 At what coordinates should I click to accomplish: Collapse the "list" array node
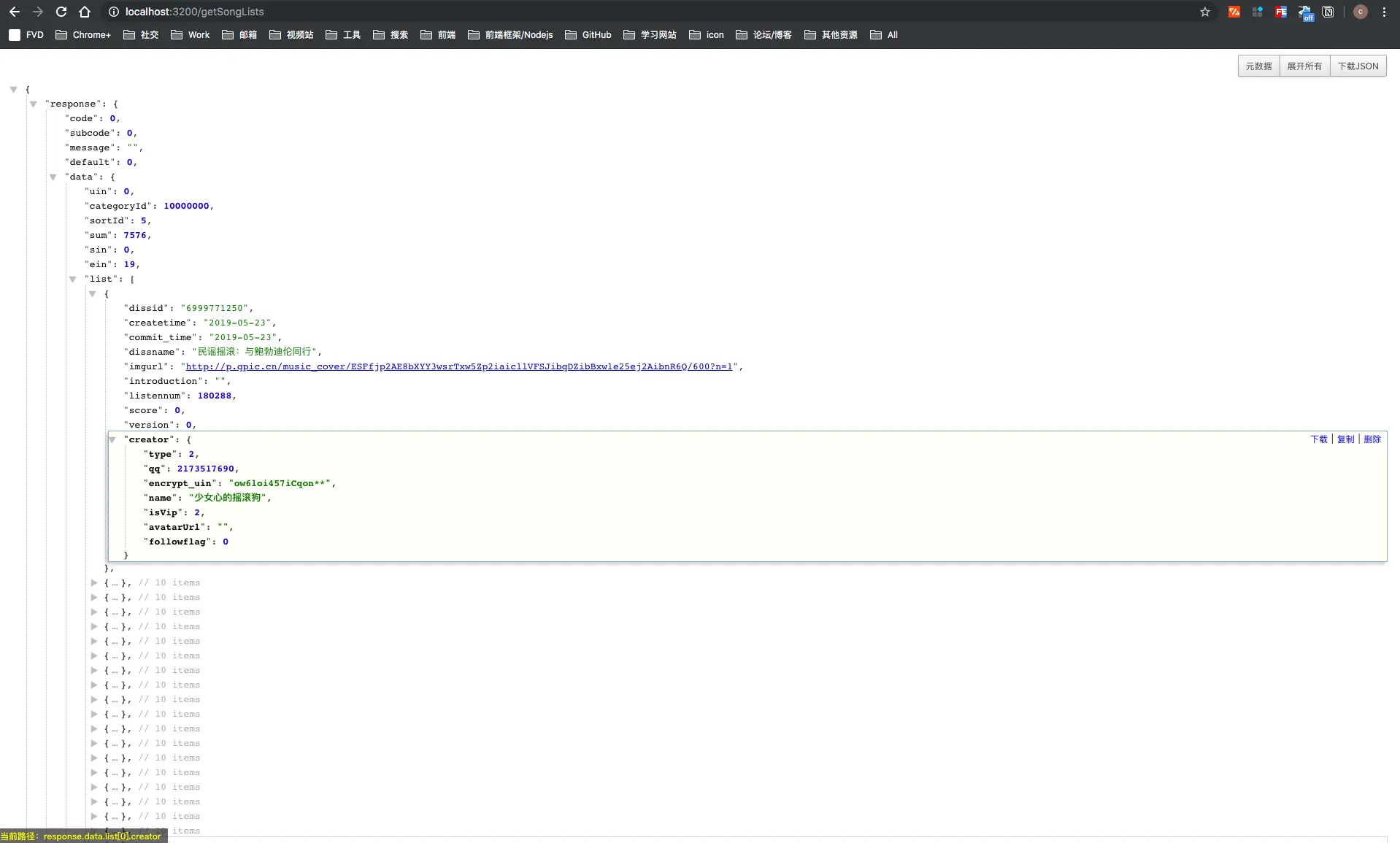73,279
